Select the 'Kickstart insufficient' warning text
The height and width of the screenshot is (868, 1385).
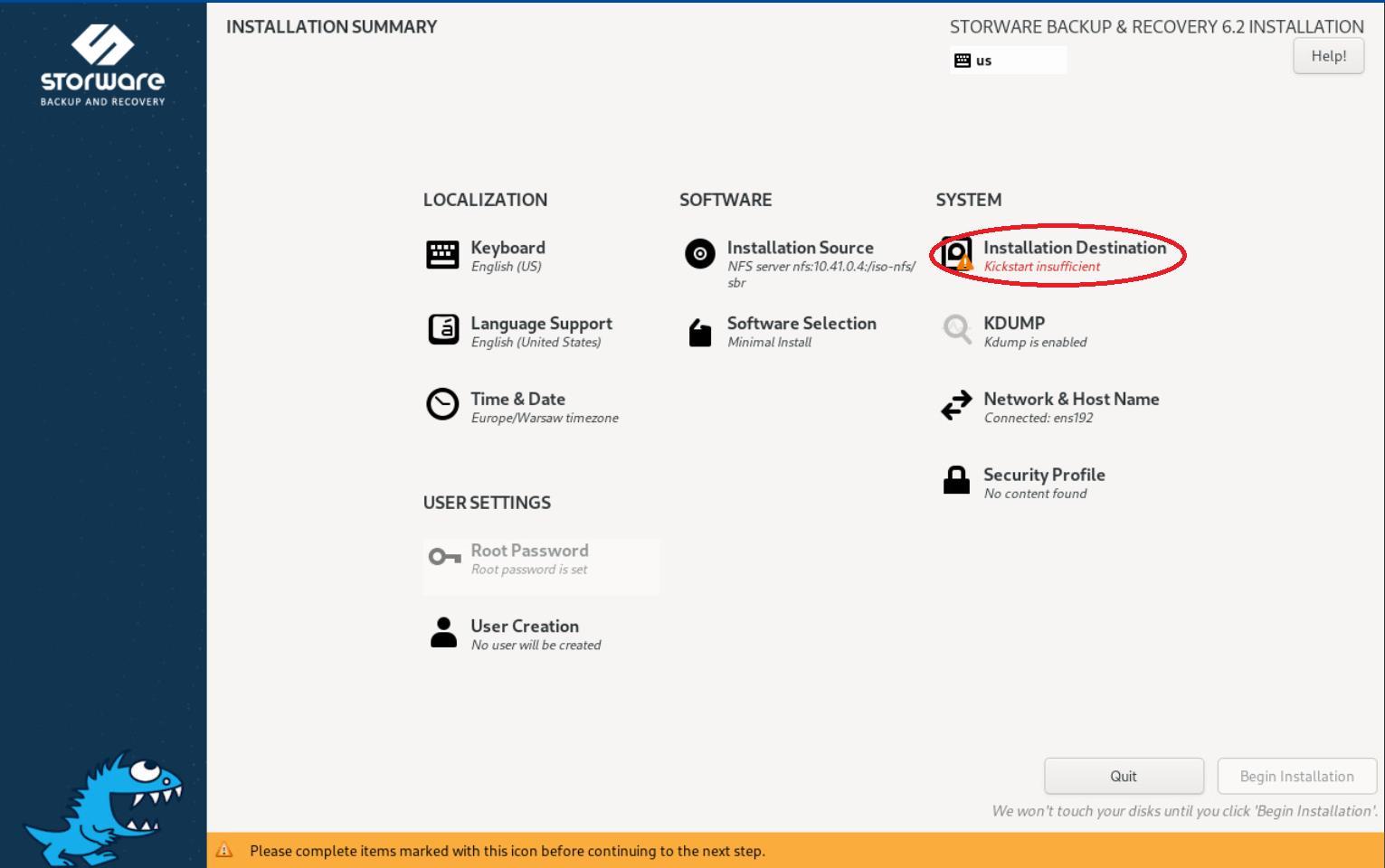1041,267
